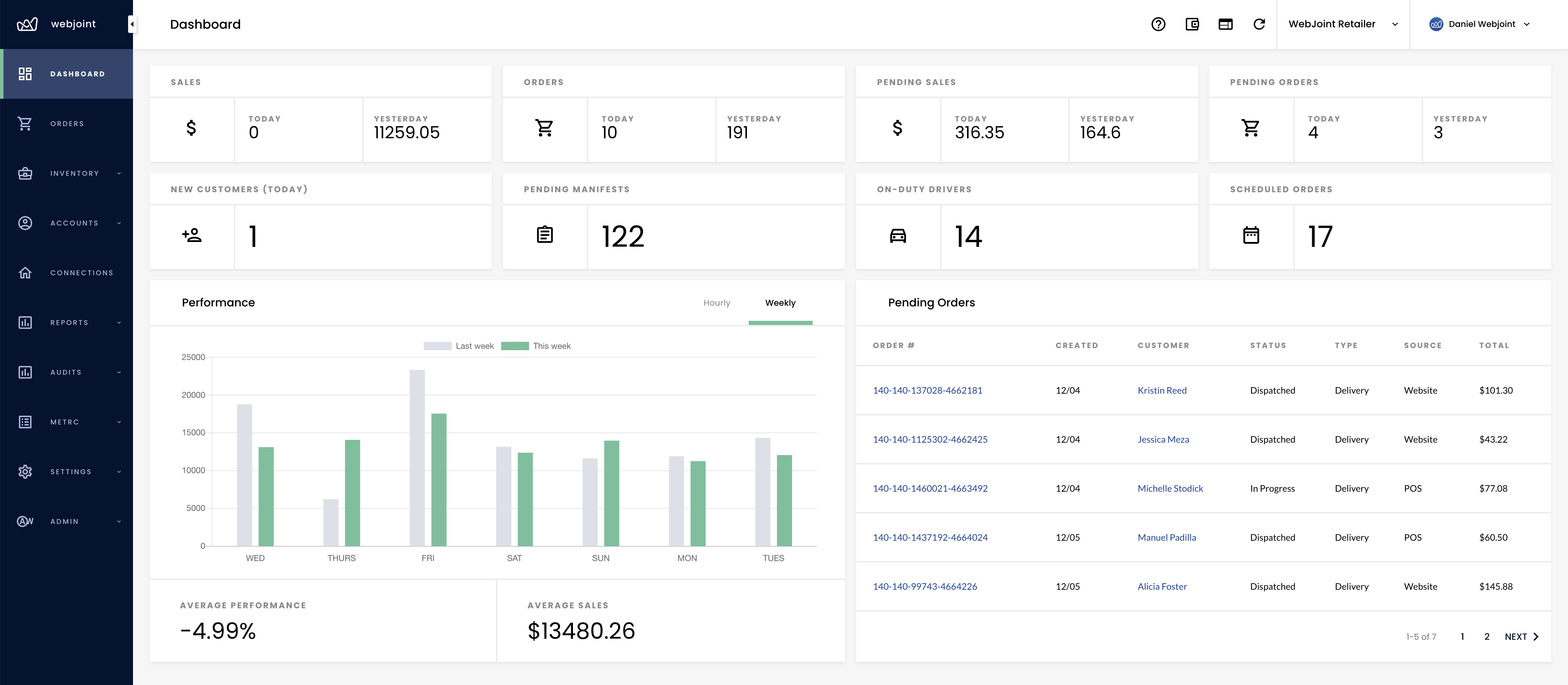This screenshot has width=1568, height=685.
Task: Go to page 2 of Pending Orders
Action: point(1486,636)
